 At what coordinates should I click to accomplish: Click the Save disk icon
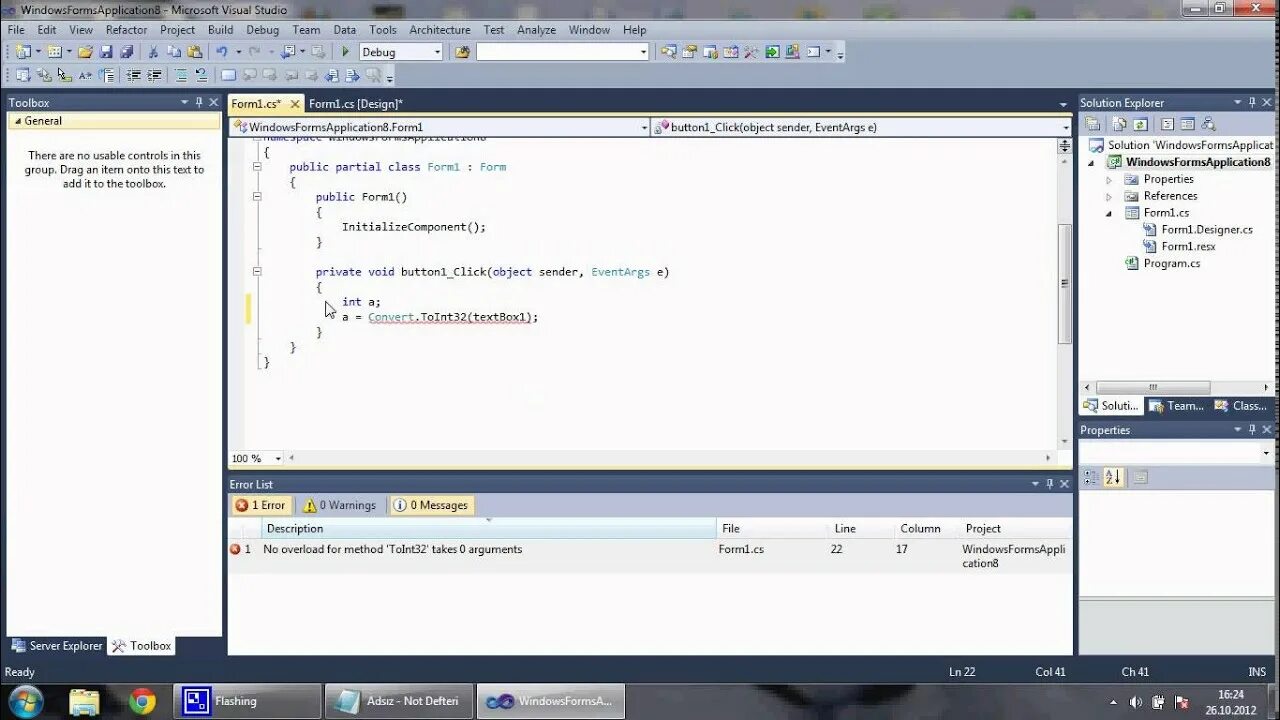pyautogui.click(x=106, y=52)
